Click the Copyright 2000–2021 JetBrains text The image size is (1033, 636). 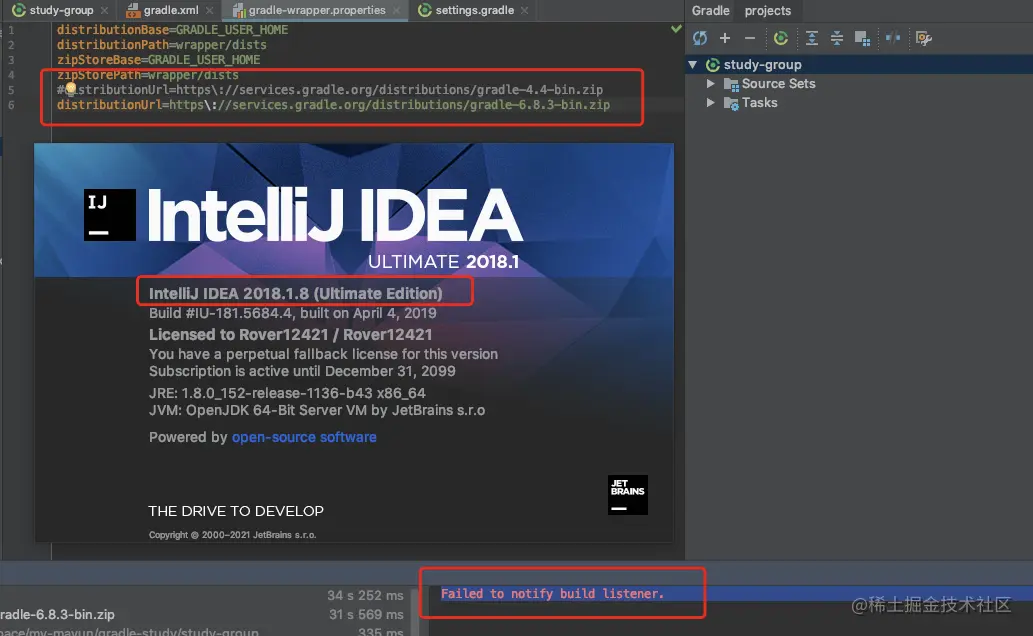pyautogui.click(x=232, y=535)
